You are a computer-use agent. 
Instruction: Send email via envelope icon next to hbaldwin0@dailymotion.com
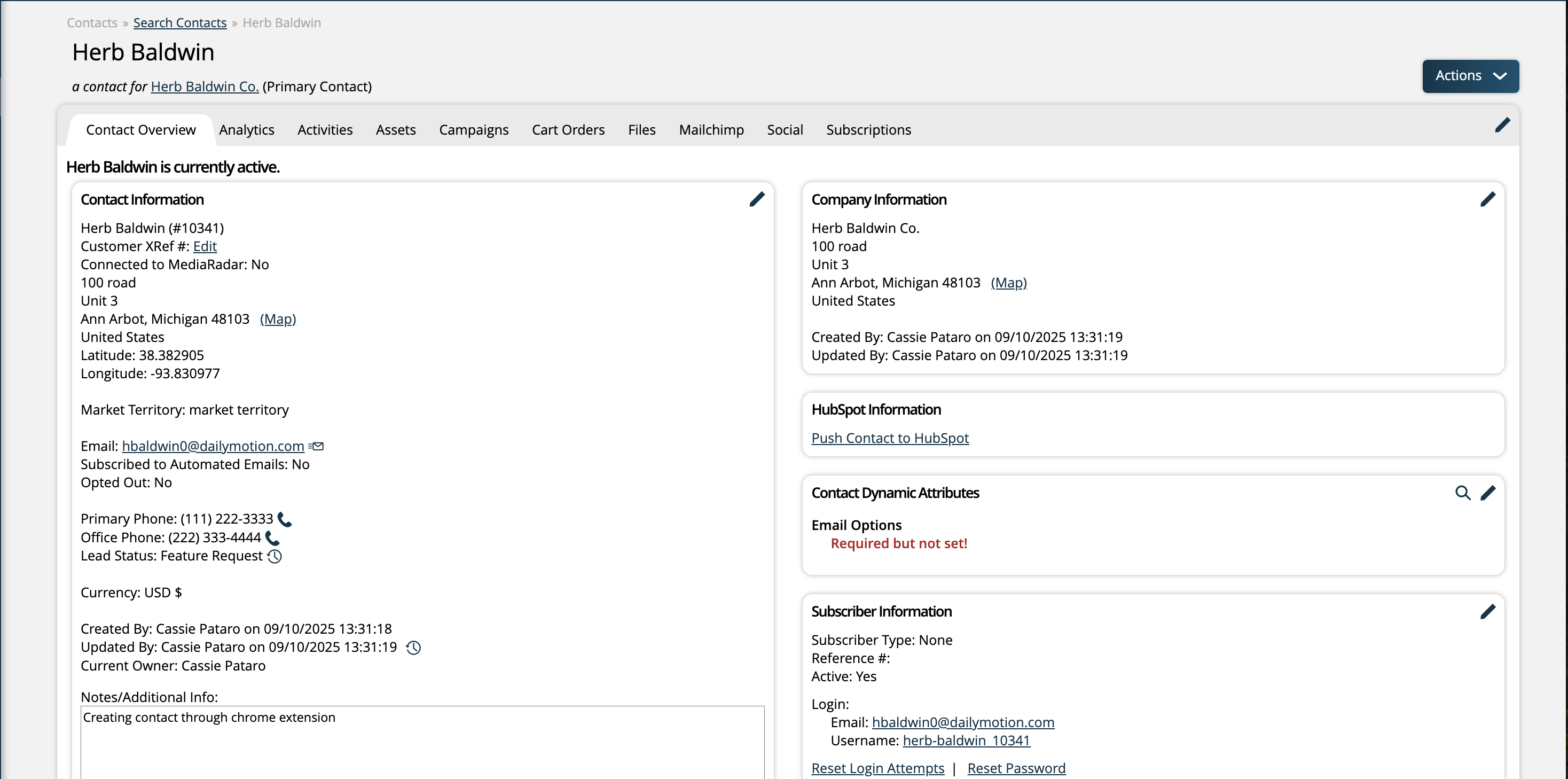click(x=316, y=446)
